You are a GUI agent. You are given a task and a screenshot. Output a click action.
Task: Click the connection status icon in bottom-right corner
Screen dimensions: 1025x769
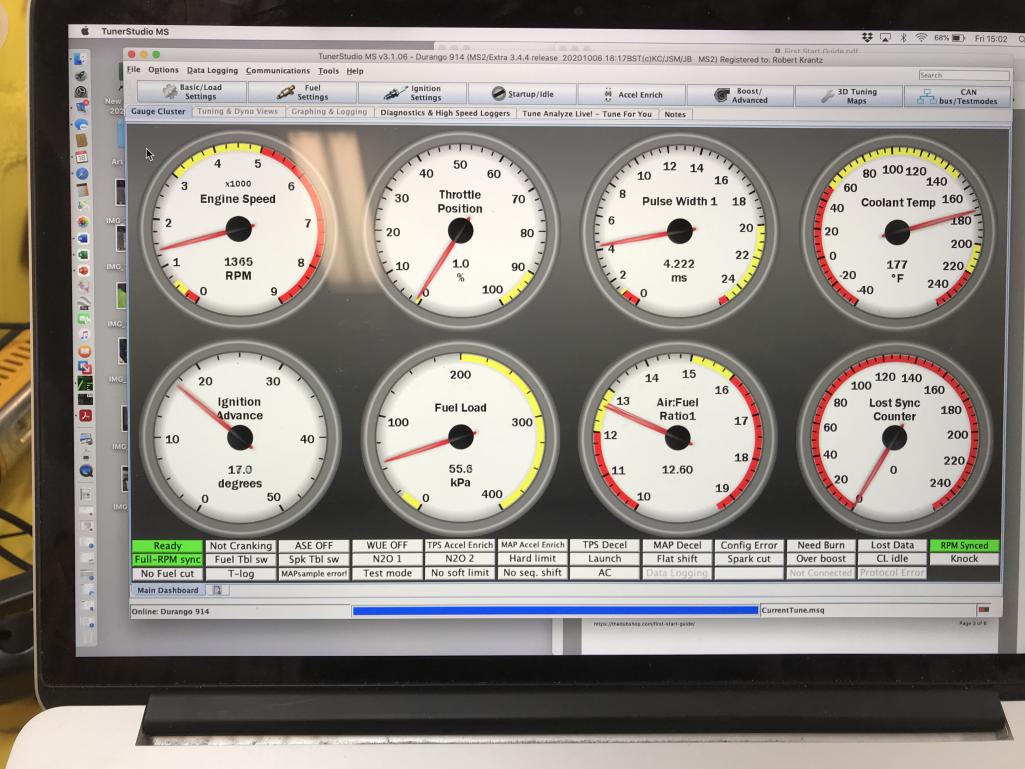point(983,609)
